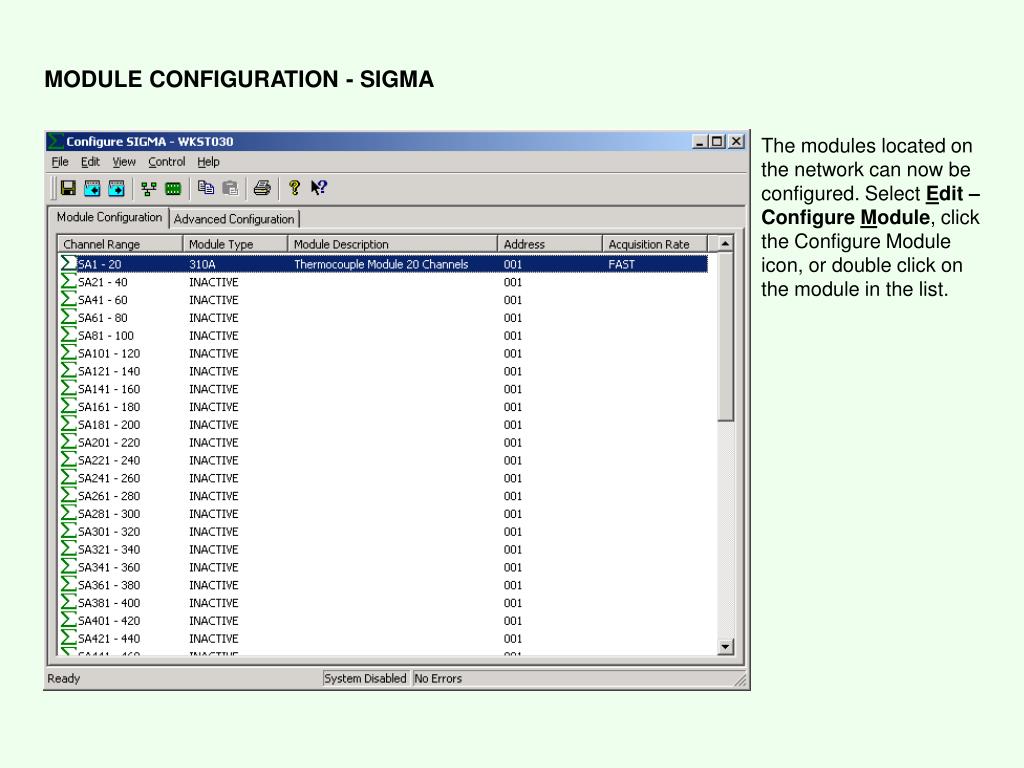Click the Save floppy disk icon
Screen dimensions: 1024x768
(x=68, y=188)
